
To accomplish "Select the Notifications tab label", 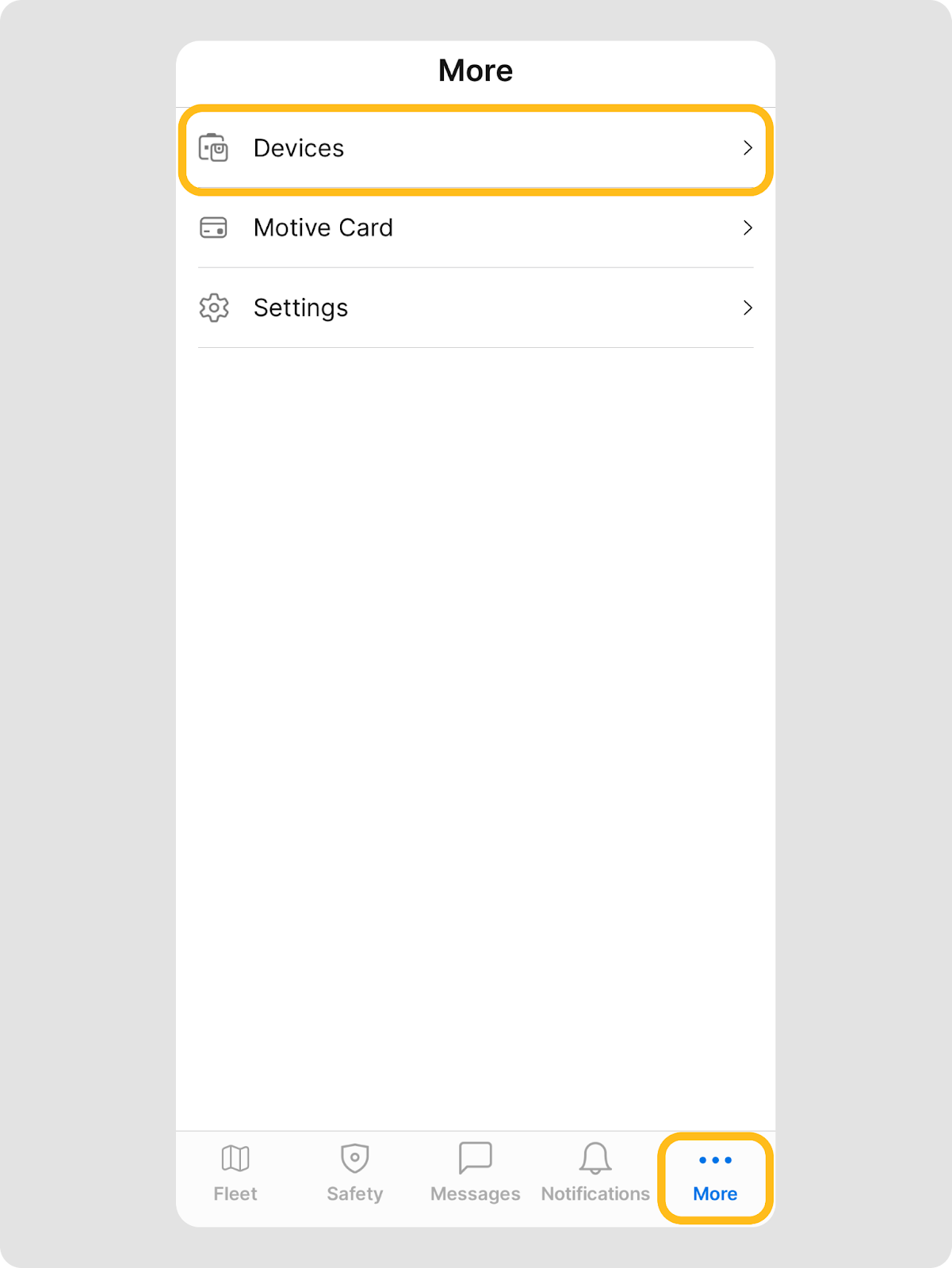I will coord(595,1194).
